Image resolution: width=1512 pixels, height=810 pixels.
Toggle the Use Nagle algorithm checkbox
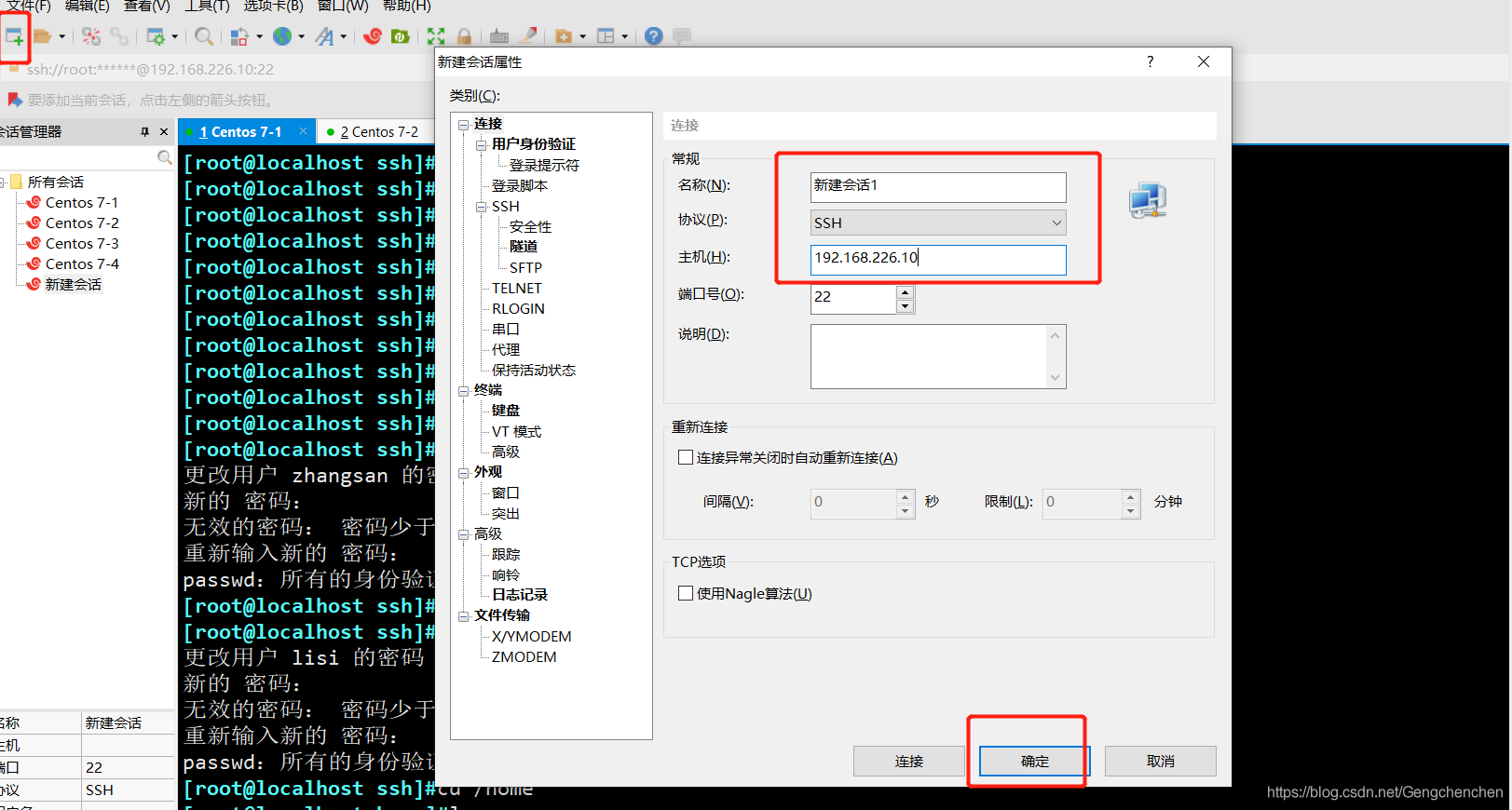point(686,593)
